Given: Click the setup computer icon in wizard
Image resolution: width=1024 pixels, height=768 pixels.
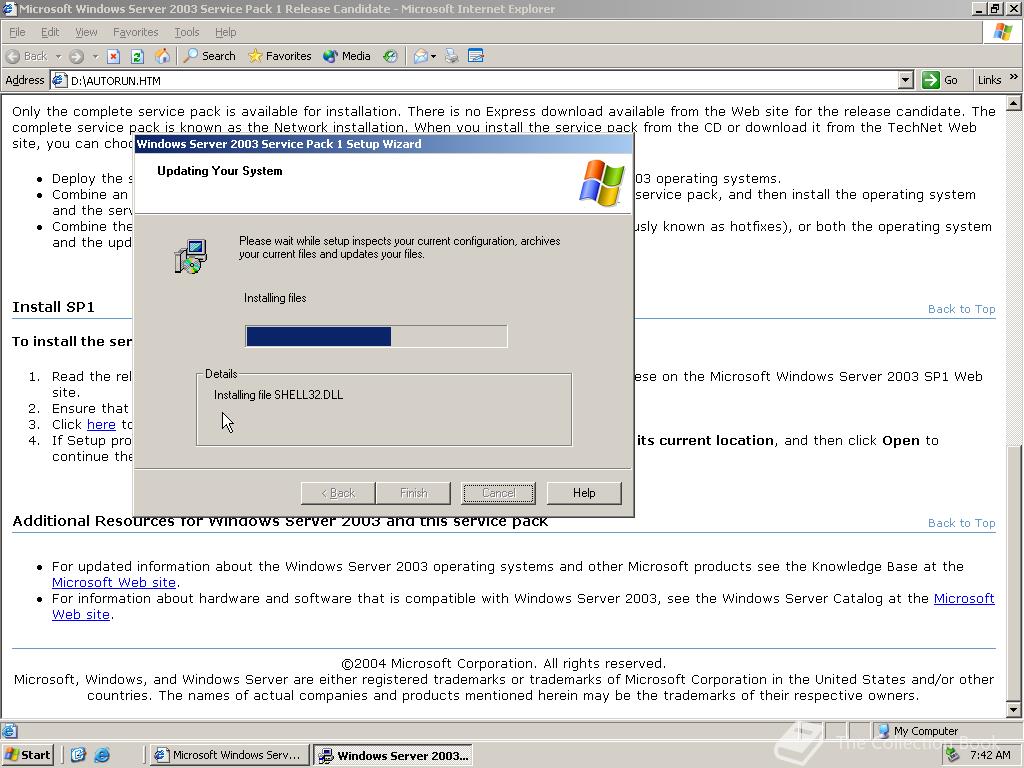Looking at the screenshot, I should tap(191, 256).
